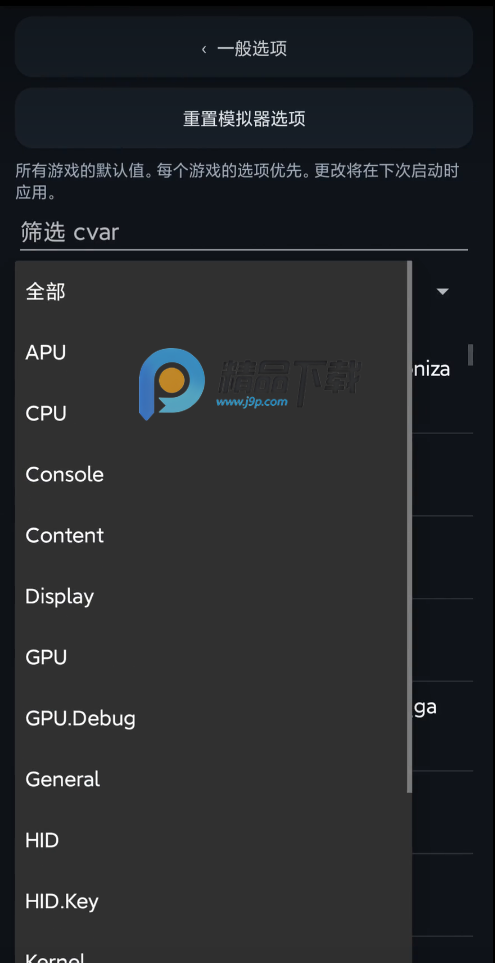The height and width of the screenshot is (963, 495).
Task: Click the 重置模拟器选项 button
Action: click(244, 118)
